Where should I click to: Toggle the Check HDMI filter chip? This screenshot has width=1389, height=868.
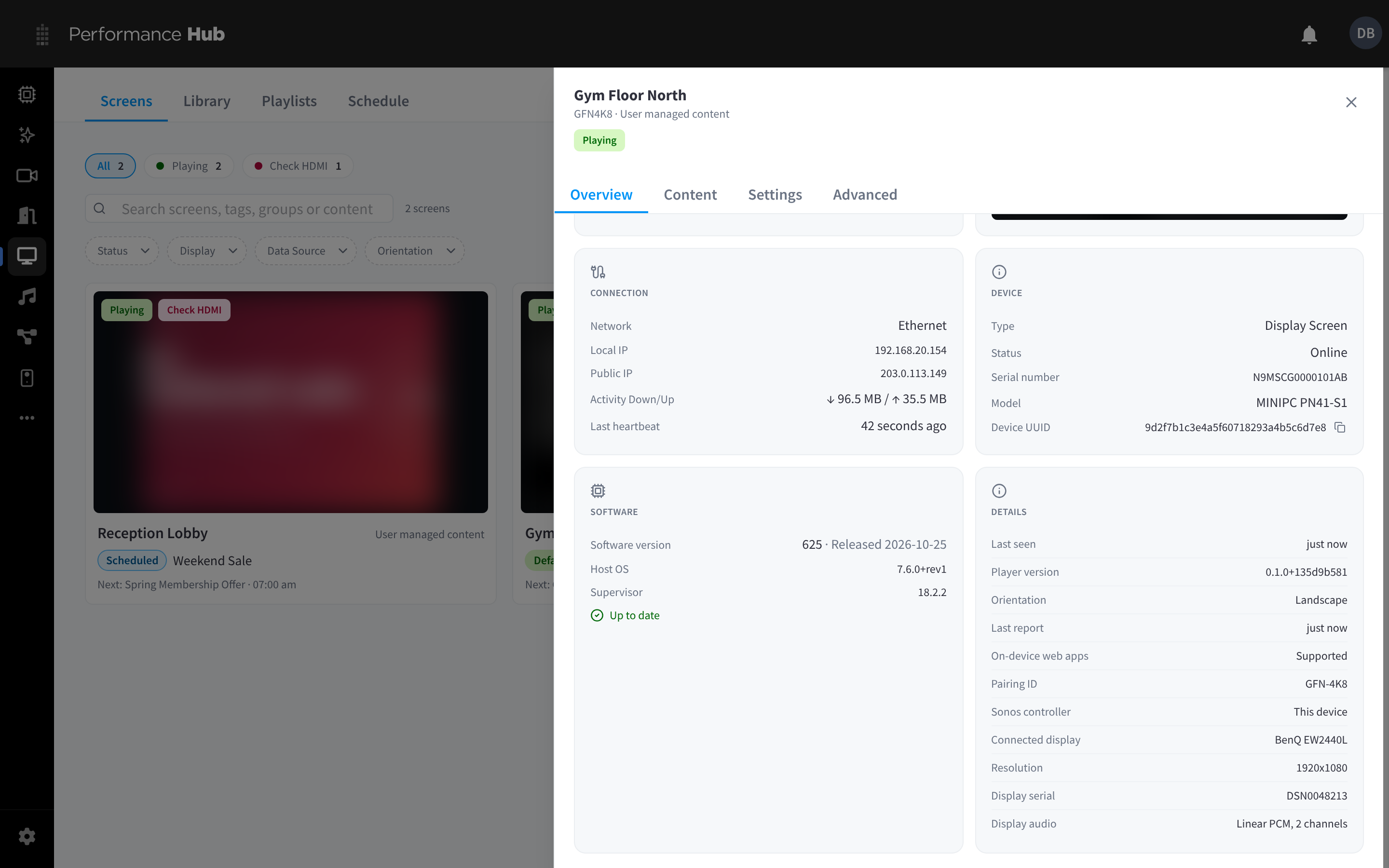(298, 166)
